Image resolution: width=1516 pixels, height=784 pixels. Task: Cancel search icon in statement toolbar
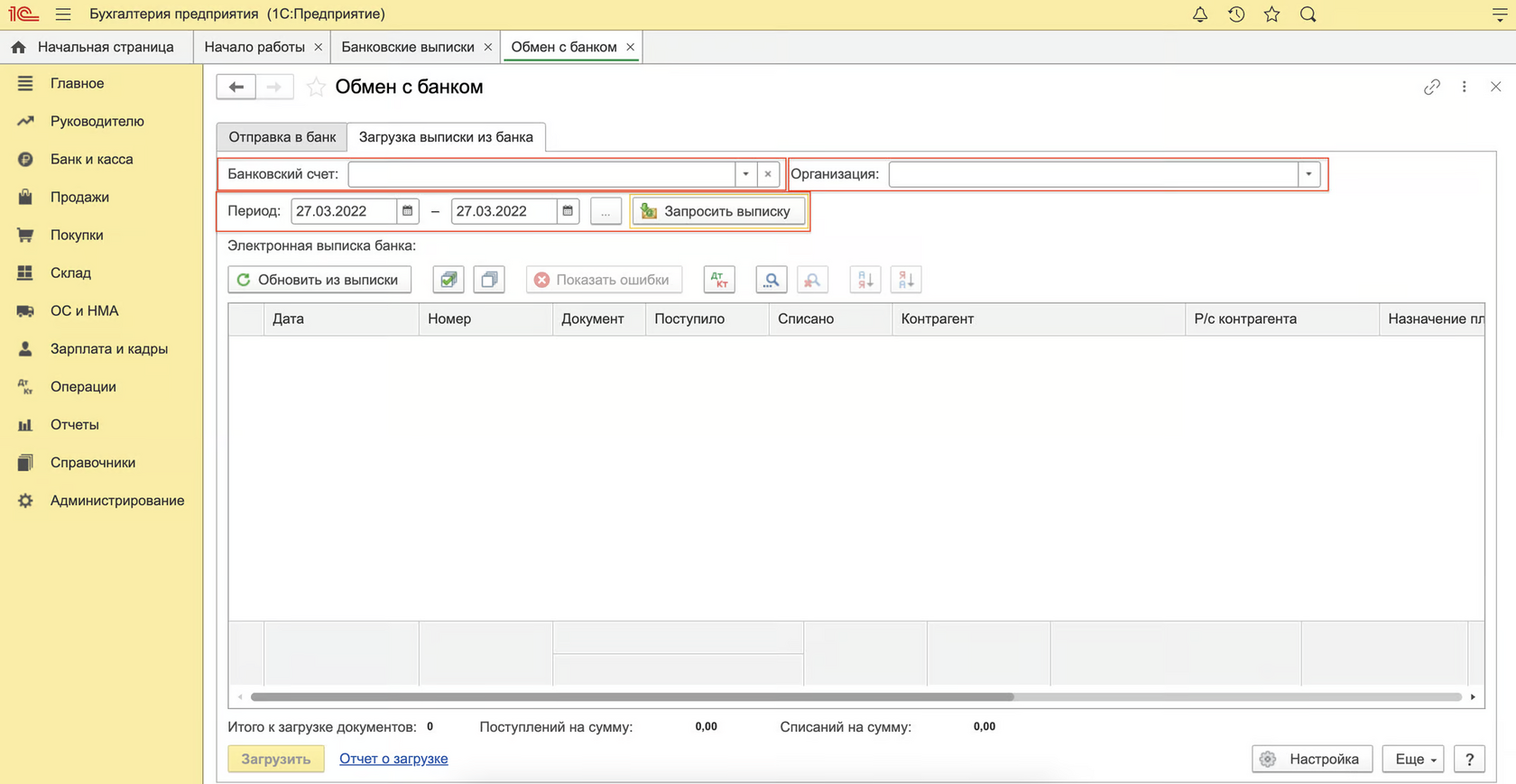[812, 280]
